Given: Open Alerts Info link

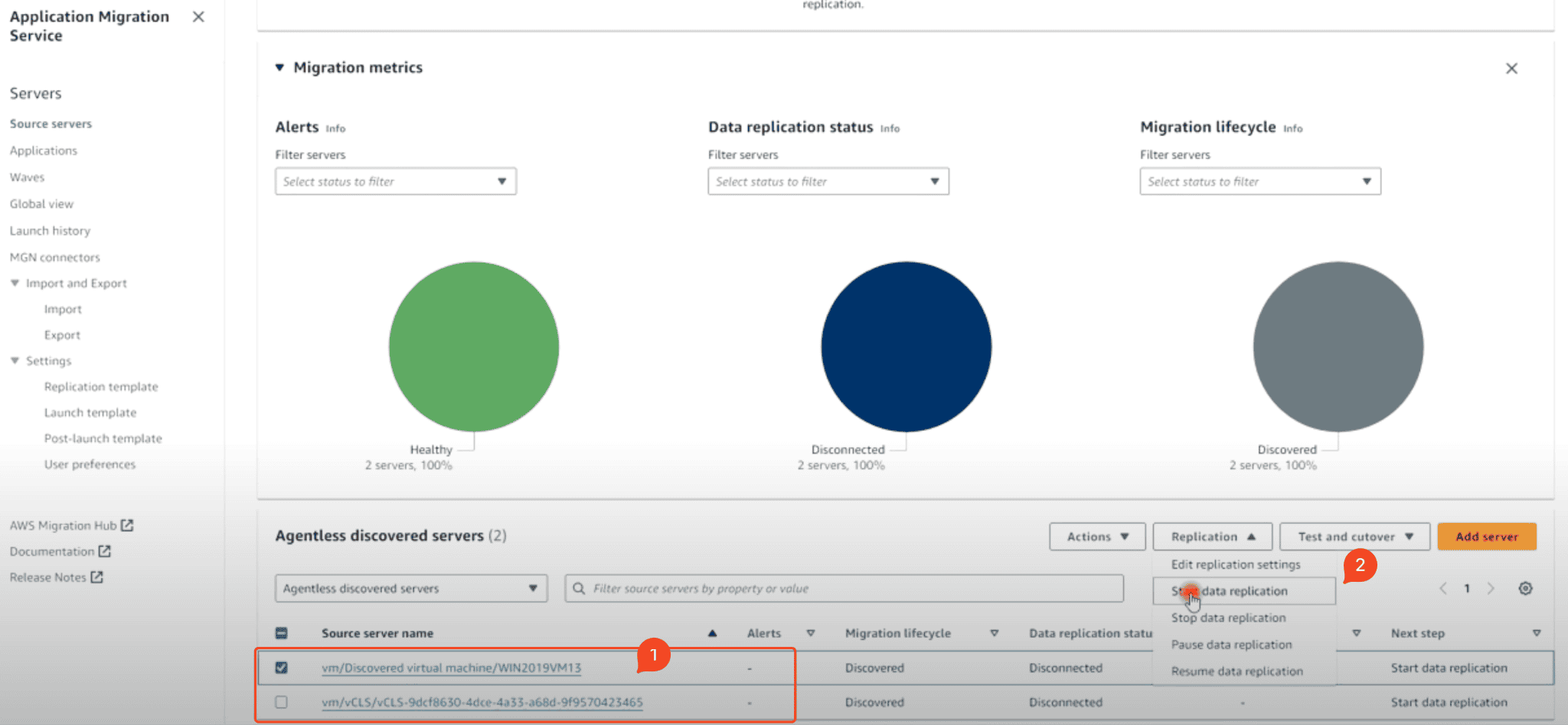Looking at the screenshot, I should coord(335,129).
